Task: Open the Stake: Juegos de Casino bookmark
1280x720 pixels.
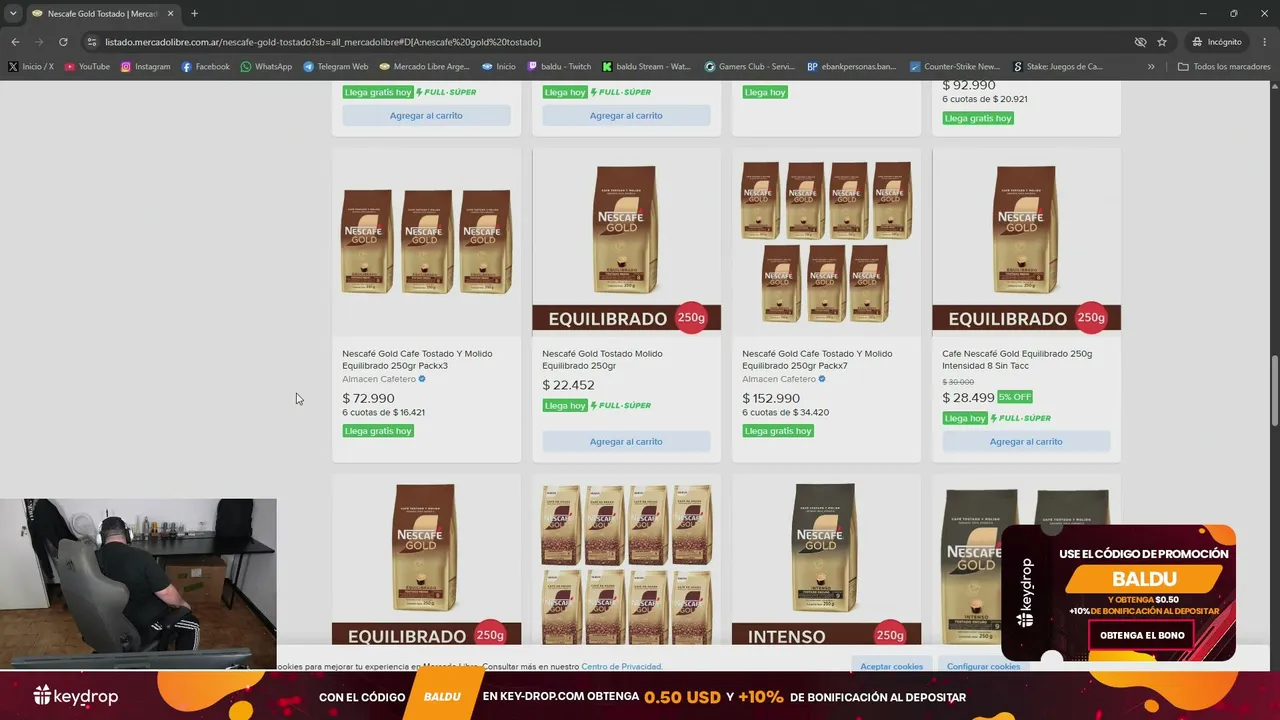Action: (x=1057, y=67)
